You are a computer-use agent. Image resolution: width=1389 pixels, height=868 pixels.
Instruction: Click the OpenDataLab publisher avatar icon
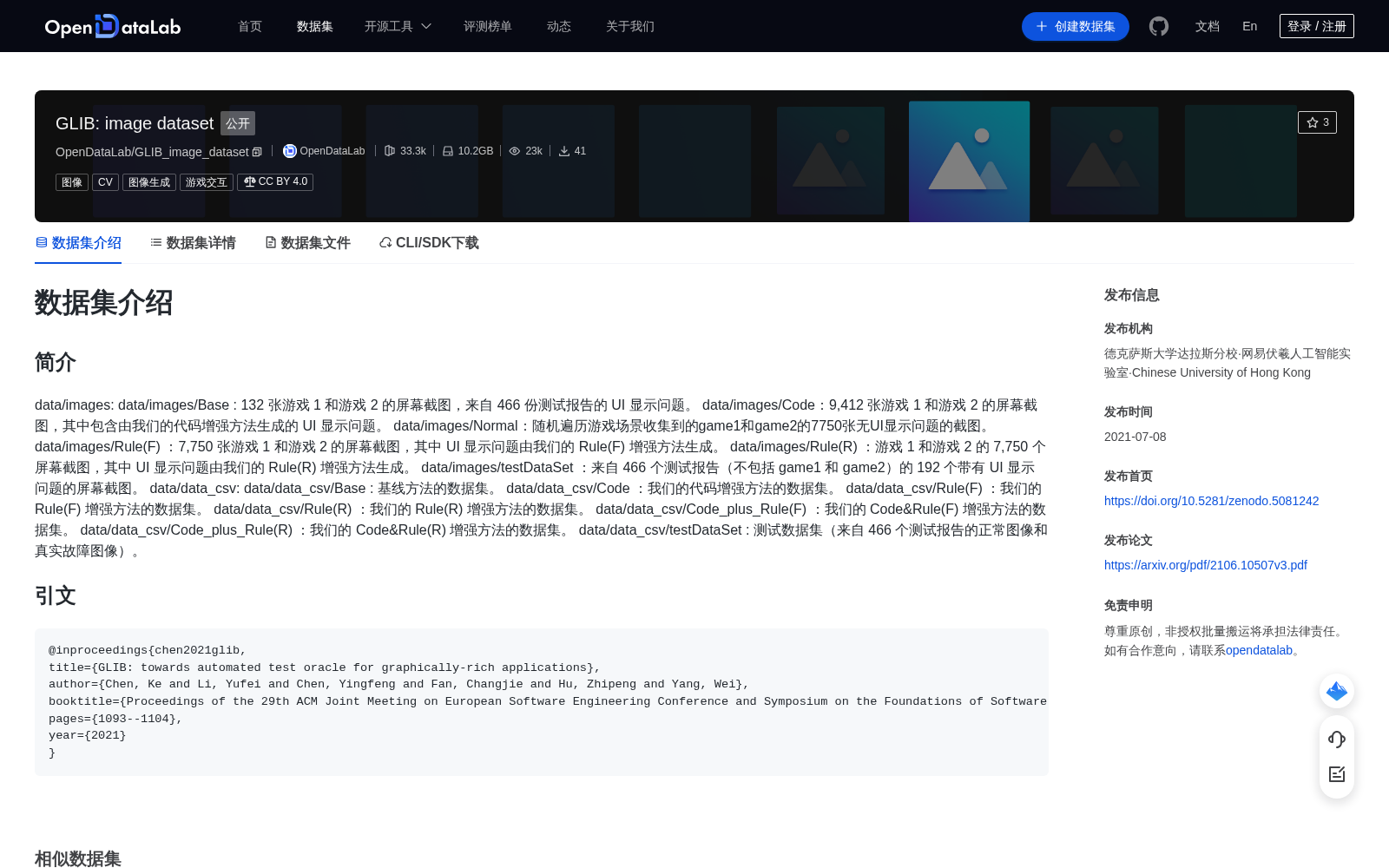[290, 151]
